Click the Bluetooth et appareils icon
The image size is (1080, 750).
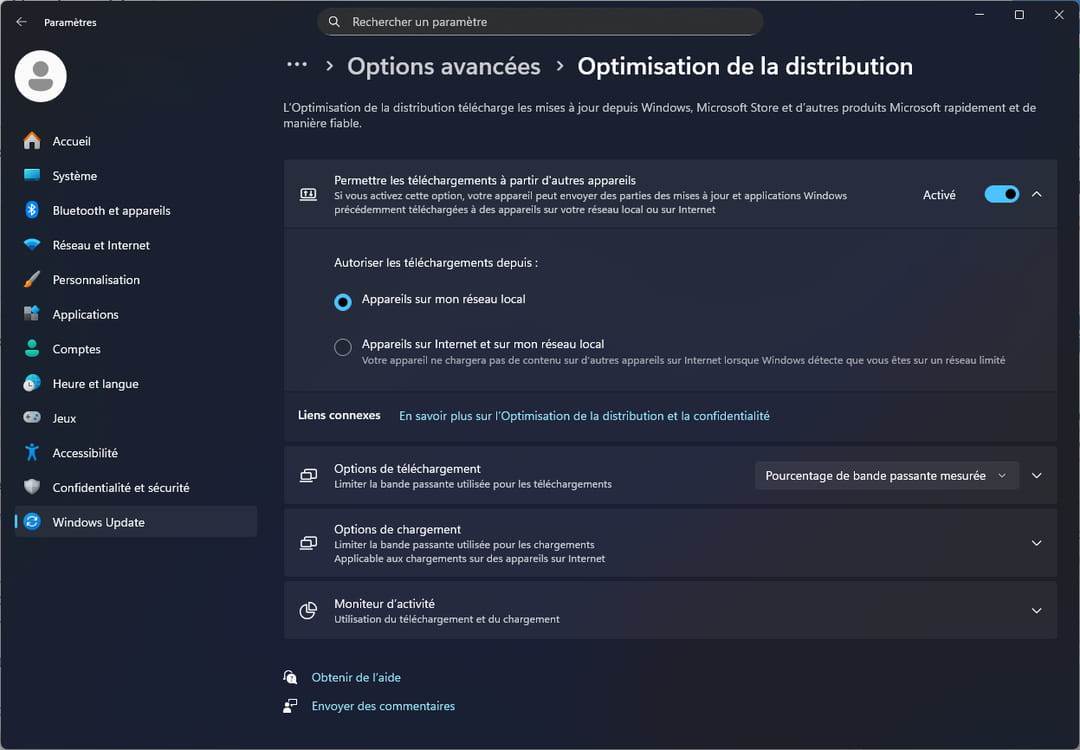coord(32,210)
